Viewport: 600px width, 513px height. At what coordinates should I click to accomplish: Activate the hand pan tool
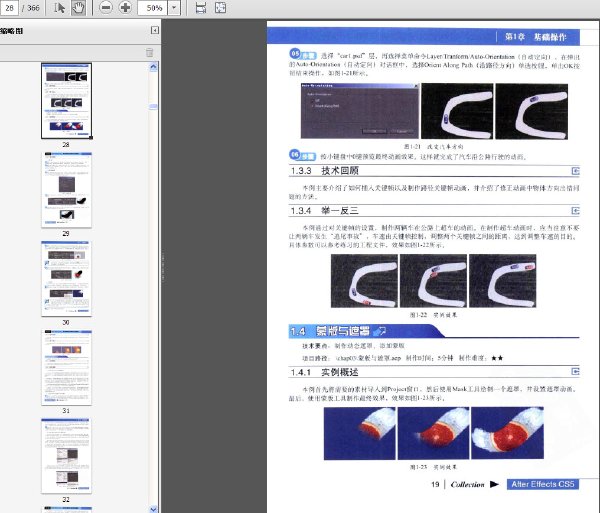[78, 8]
